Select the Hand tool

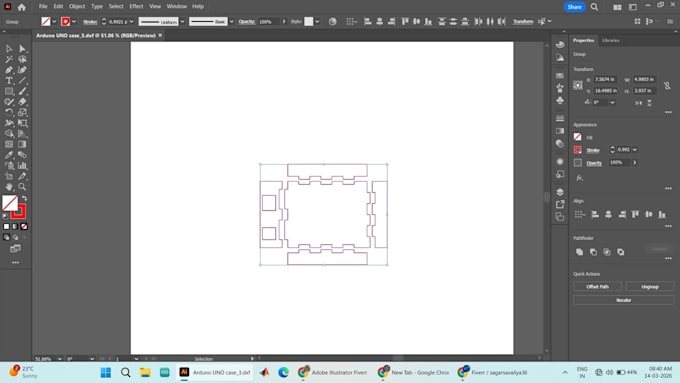tap(9, 187)
